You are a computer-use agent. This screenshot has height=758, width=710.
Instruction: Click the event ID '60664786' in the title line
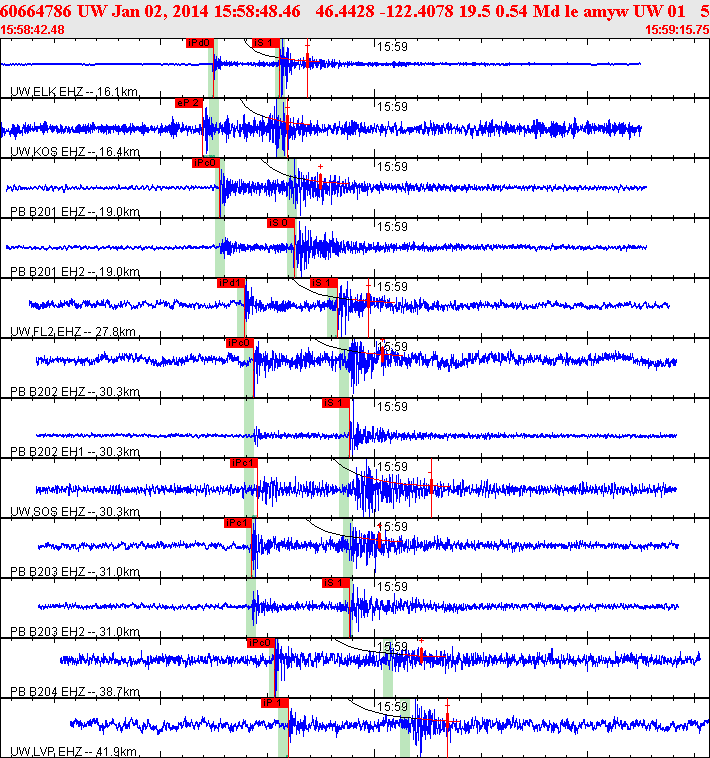coord(36,11)
